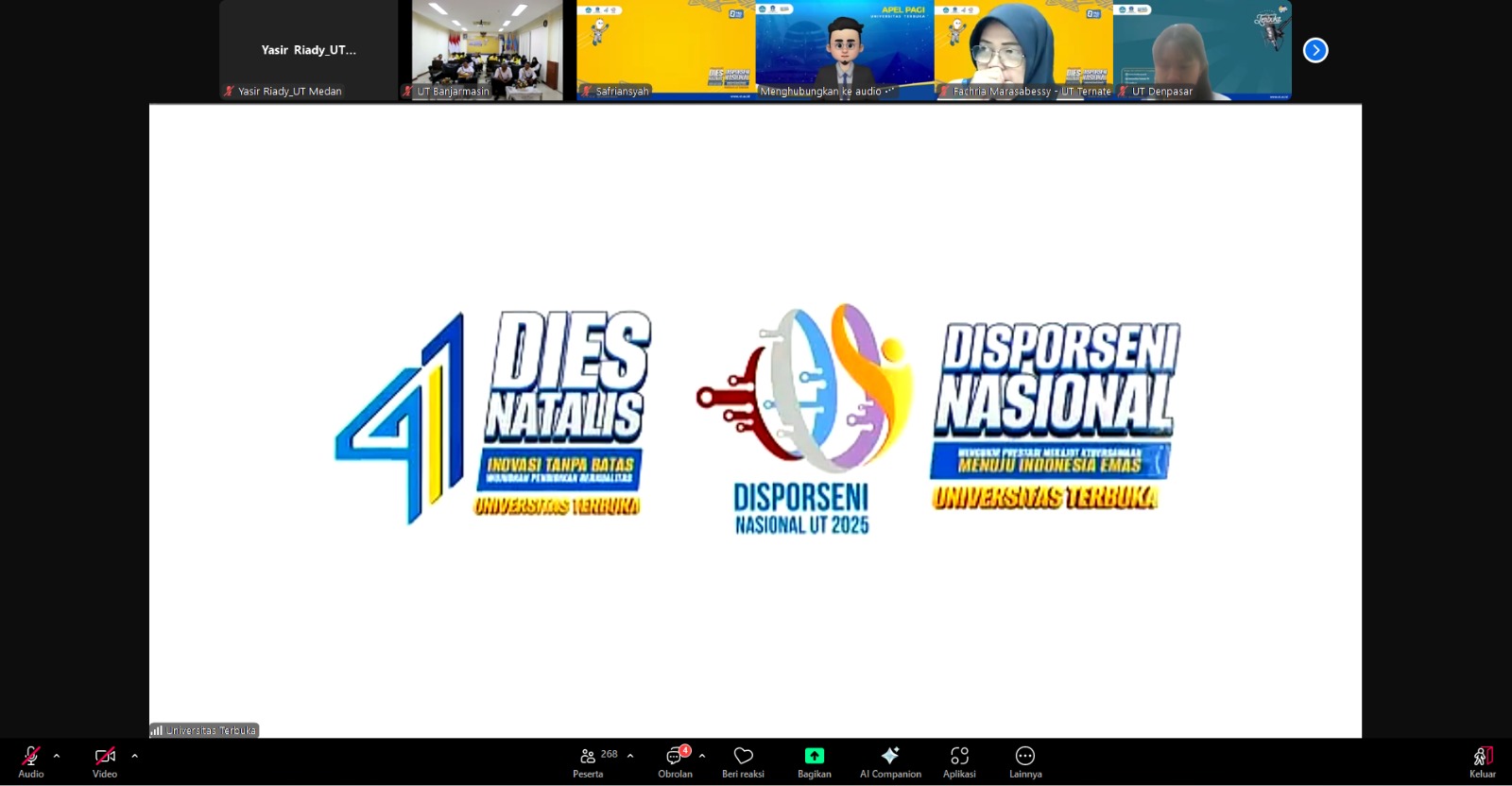Viewport: 1512px width, 786px height.
Task: Click the Universitas Terbuka presenter name label
Action: pyautogui.click(x=204, y=730)
